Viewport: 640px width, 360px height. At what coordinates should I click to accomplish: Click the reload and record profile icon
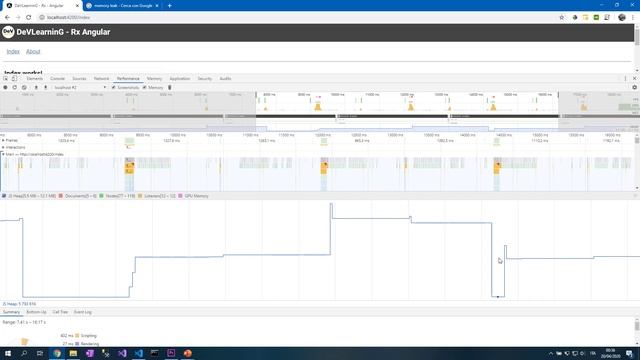tap(15, 87)
